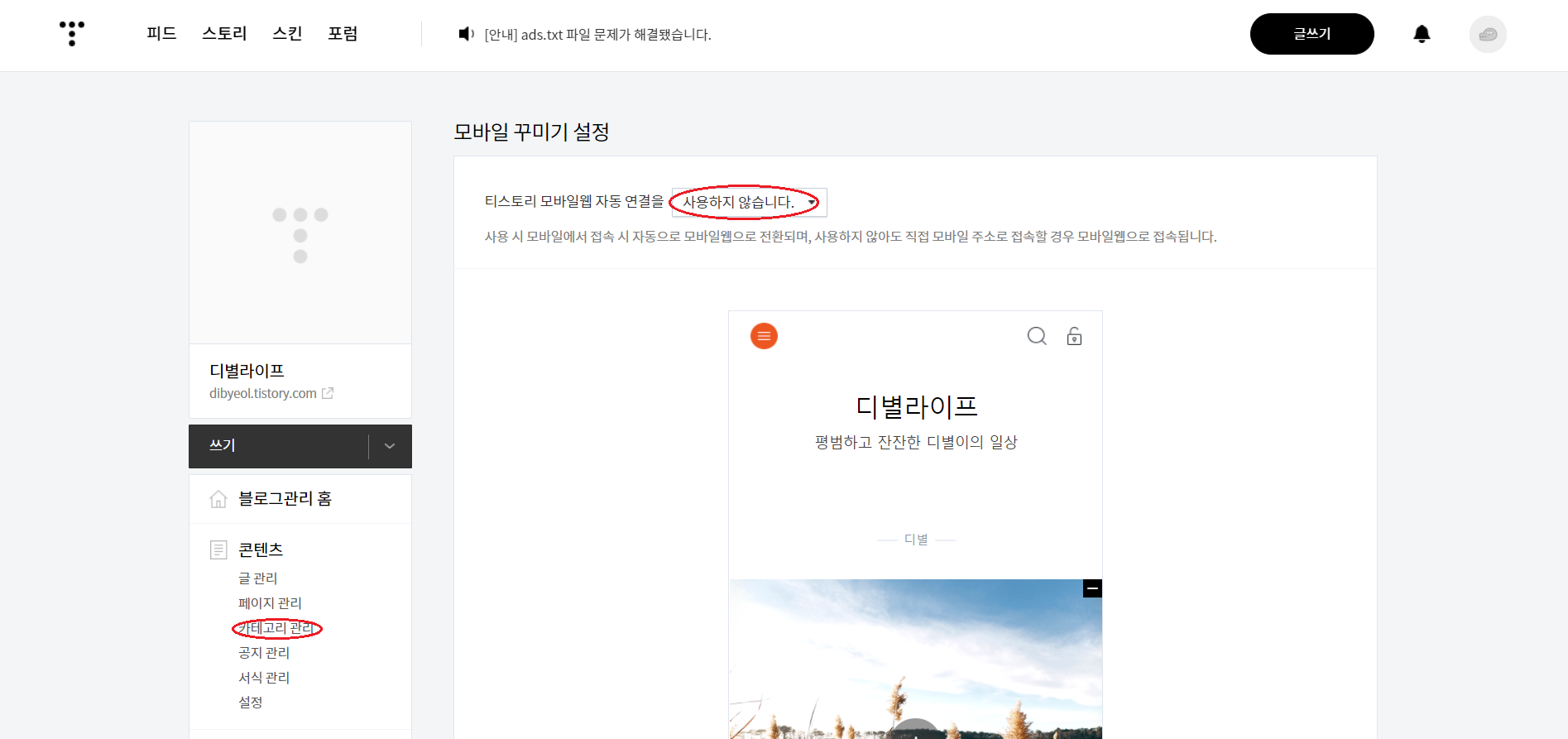Image resolution: width=1568 pixels, height=739 pixels.
Task: Open the notification bell
Action: pyautogui.click(x=1422, y=34)
